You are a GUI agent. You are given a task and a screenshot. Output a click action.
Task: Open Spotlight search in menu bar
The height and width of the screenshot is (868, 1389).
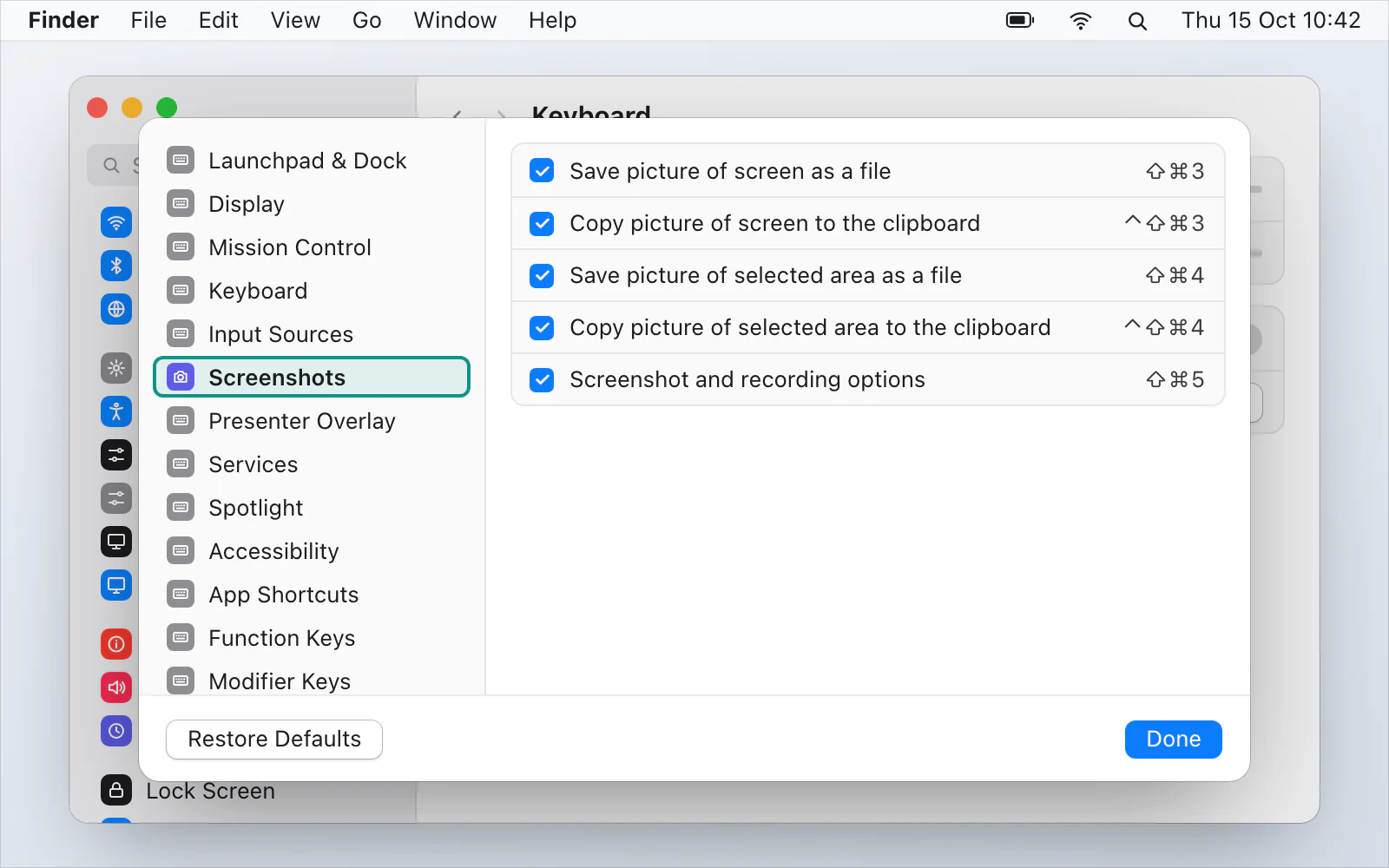pyautogui.click(x=1137, y=21)
